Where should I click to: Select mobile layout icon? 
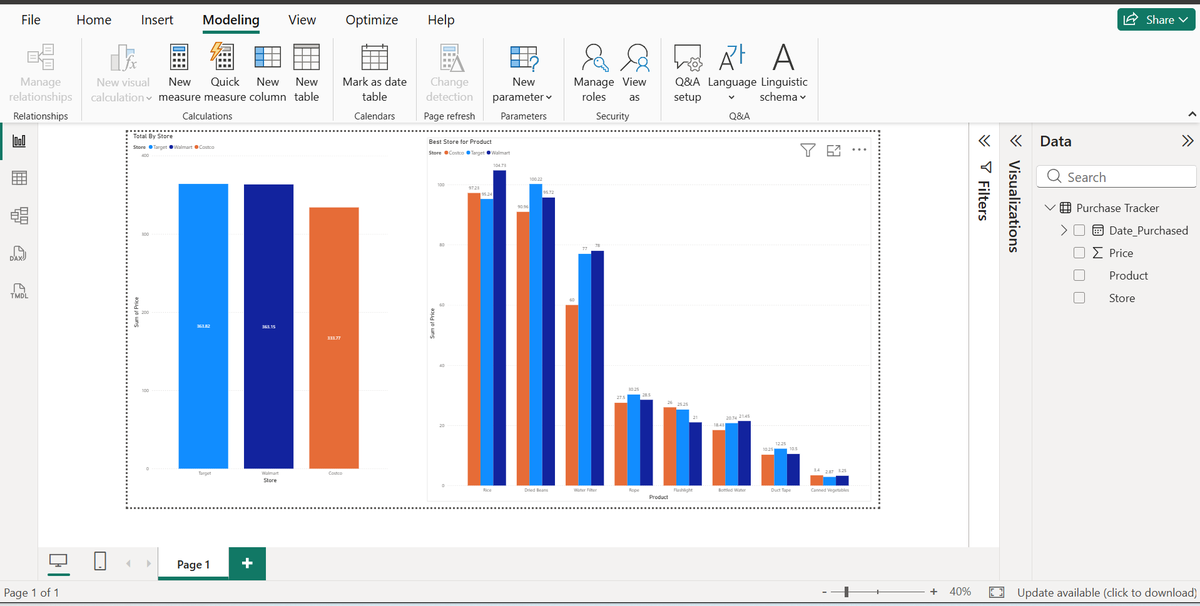(100, 563)
